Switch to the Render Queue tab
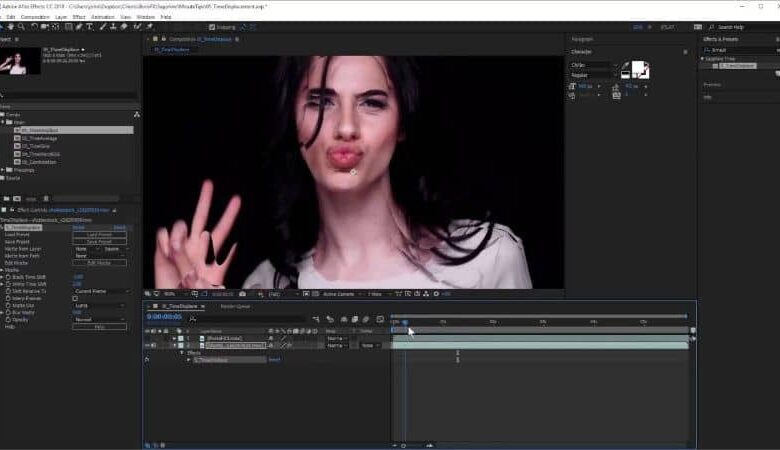 [x=235, y=307]
